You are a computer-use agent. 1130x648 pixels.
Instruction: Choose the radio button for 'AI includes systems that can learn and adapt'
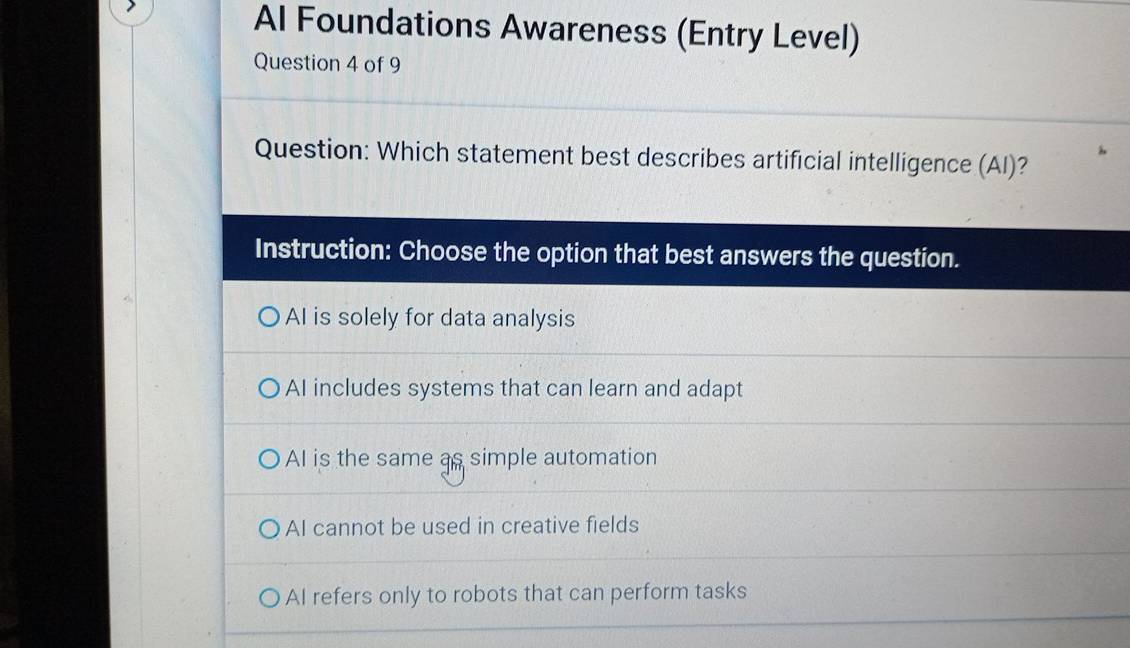pos(269,389)
